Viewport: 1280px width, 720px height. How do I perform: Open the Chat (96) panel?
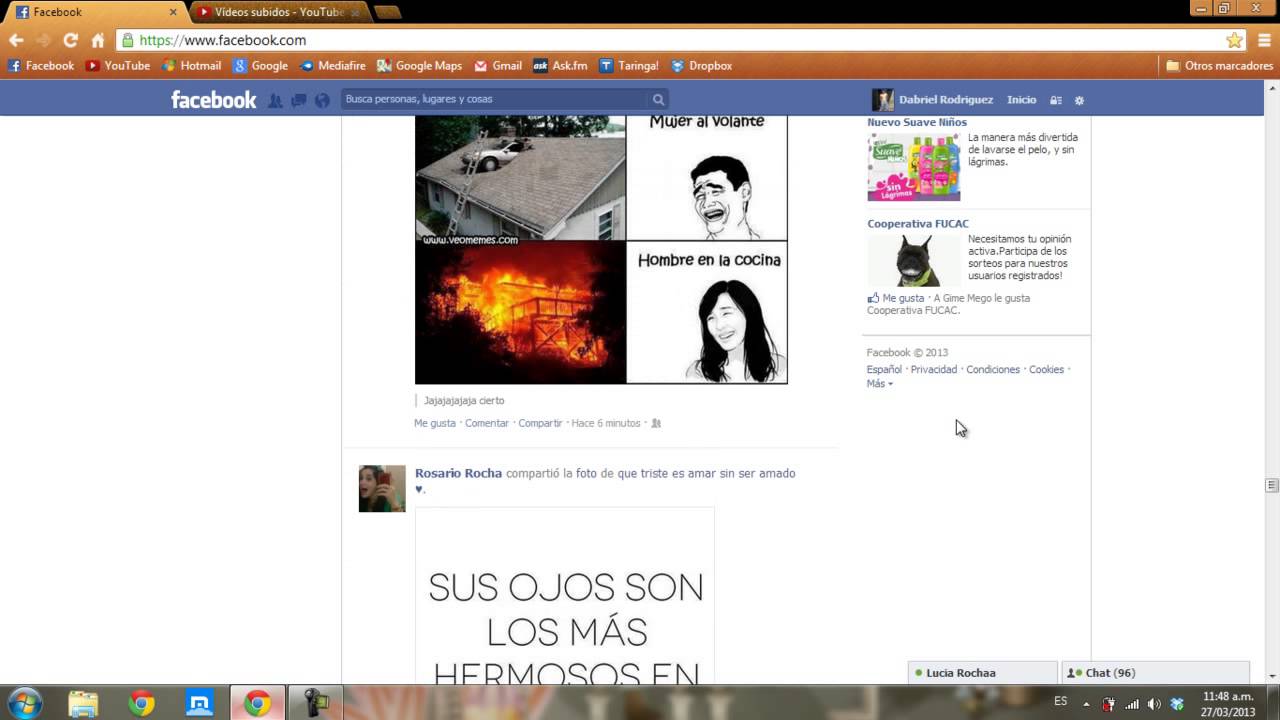click(x=1155, y=673)
